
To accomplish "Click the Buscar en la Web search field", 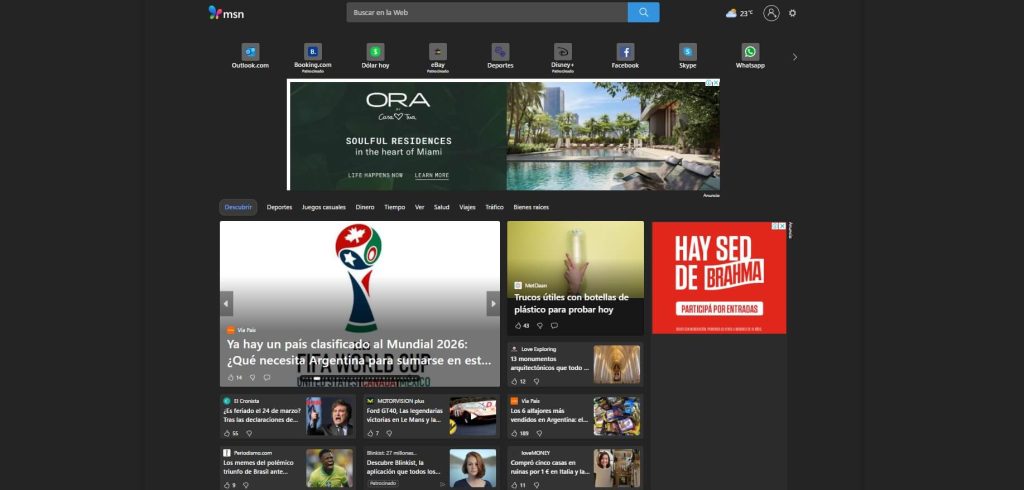I will point(486,13).
